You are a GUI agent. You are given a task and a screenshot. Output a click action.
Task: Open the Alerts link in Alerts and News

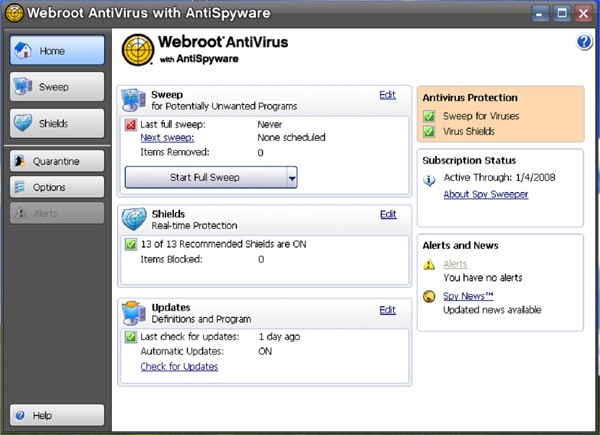pos(455,264)
